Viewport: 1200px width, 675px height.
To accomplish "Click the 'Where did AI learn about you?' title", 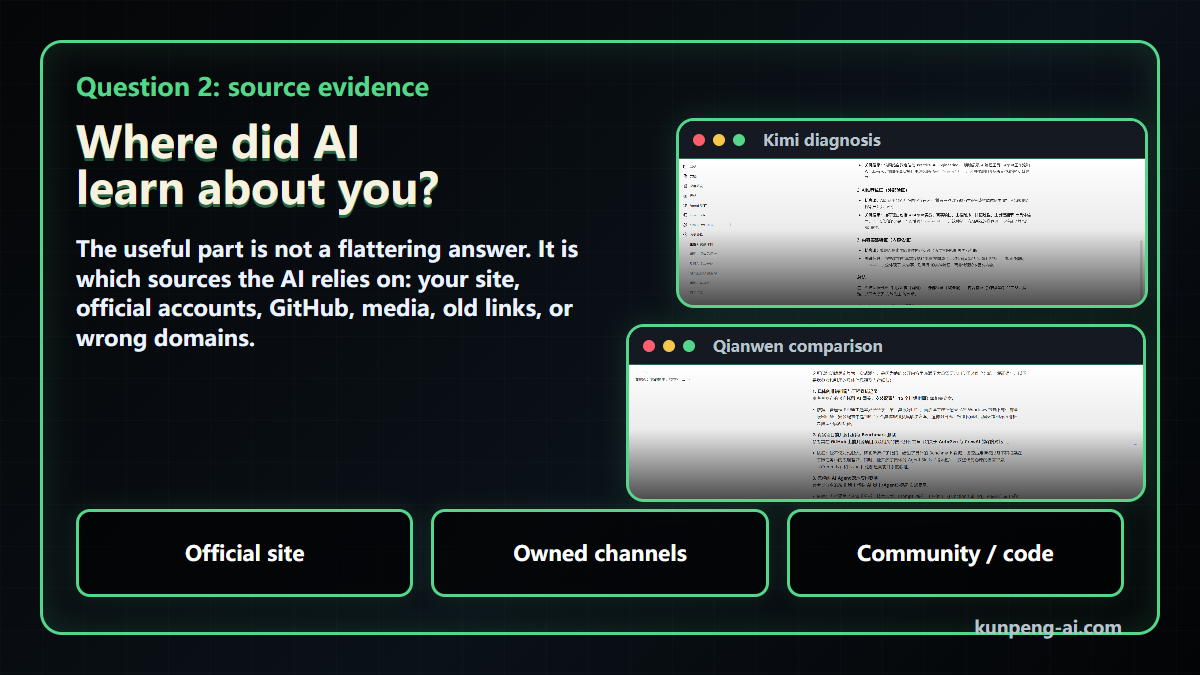I will coord(258,166).
